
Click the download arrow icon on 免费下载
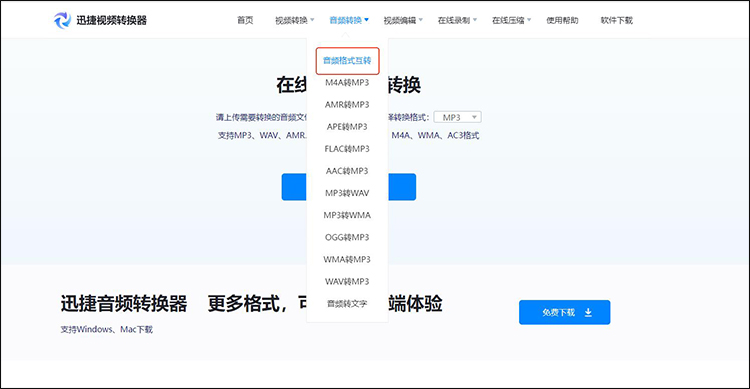pyautogui.click(x=588, y=312)
